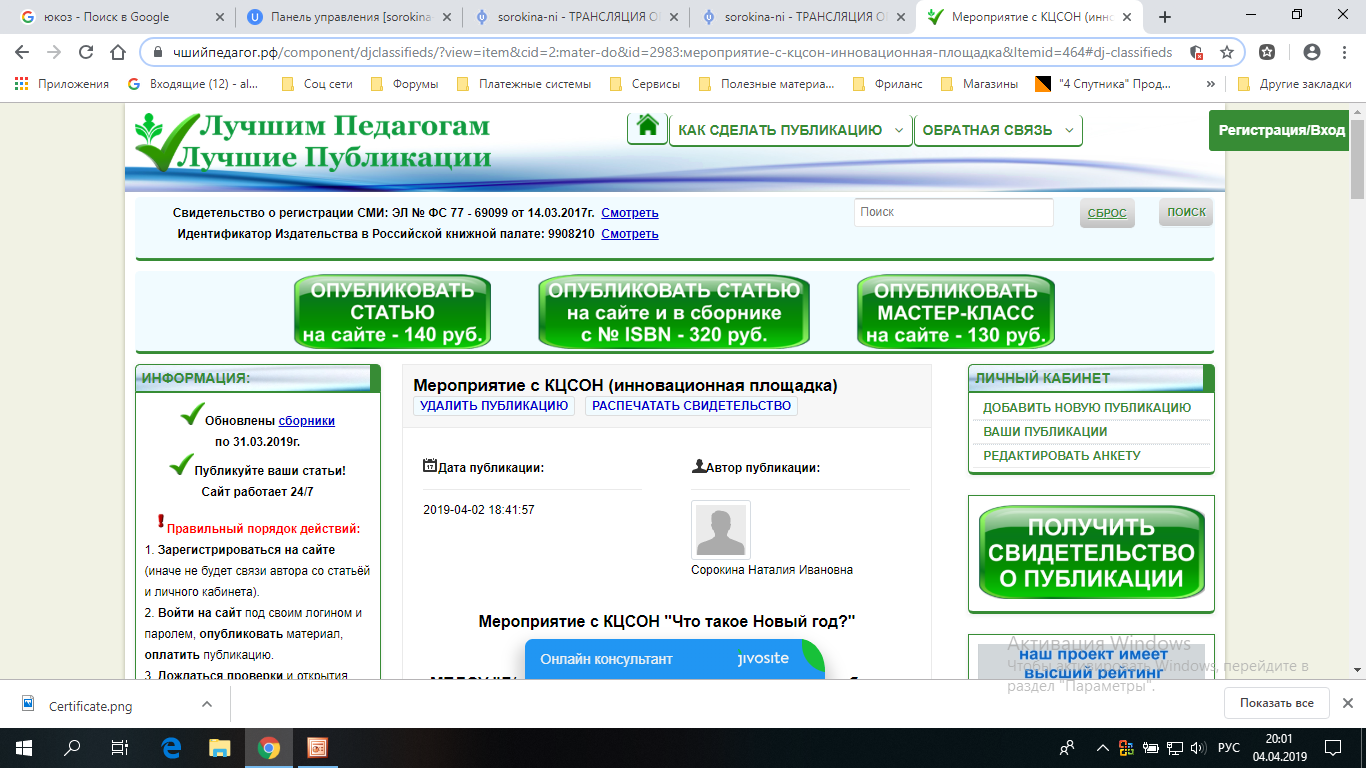Expand the 'КАК СДЕЛАТЬ ПУБЛИКАЦИЮ' dropdown menu
Viewport: 1366px width, 768px height.
point(791,130)
